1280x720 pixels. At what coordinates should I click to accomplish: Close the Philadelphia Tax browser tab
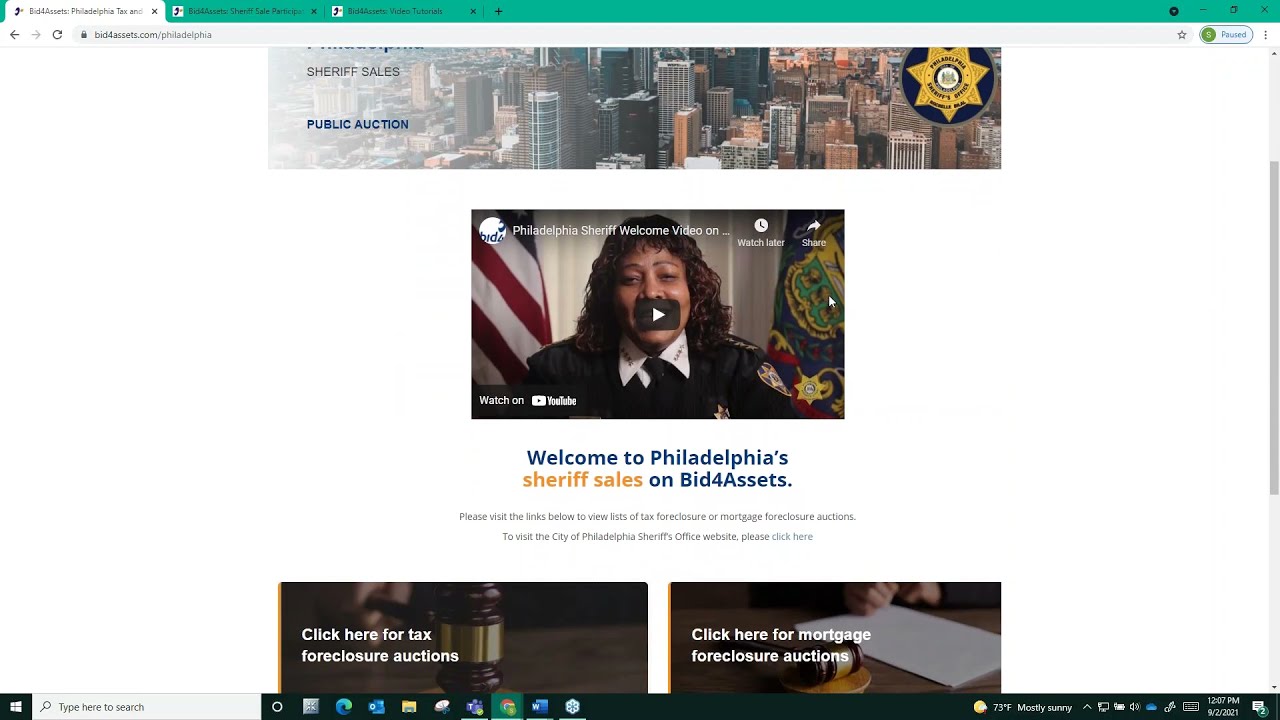point(154,11)
